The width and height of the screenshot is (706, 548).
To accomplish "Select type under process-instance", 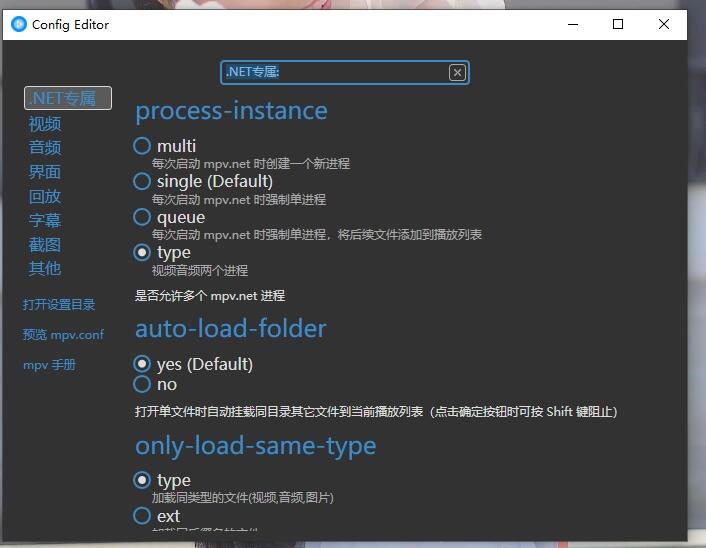I will coord(142,253).
